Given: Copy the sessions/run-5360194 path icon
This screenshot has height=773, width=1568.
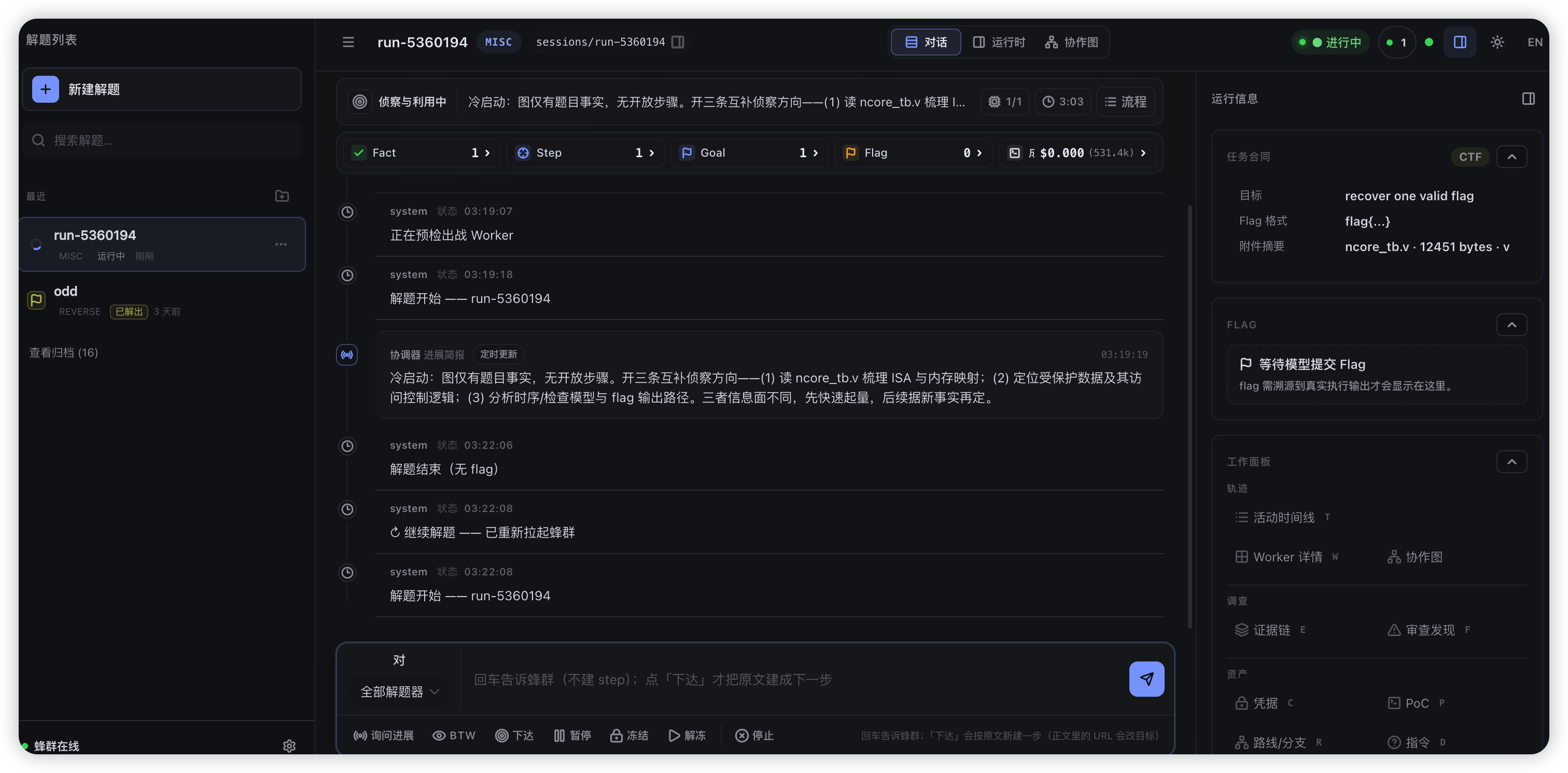Looking at the screenshot, I should (678, 42).
